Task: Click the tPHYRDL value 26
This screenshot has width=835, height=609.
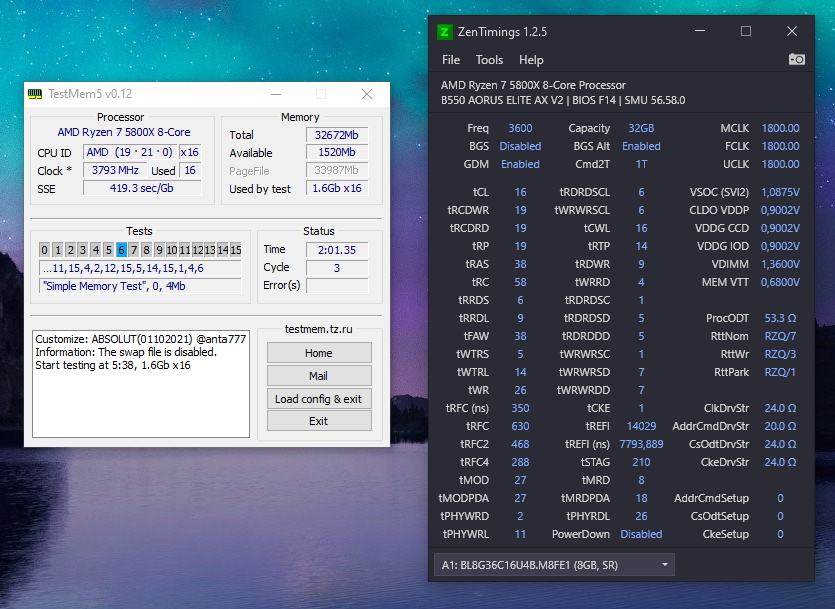Action: point(641,516)
